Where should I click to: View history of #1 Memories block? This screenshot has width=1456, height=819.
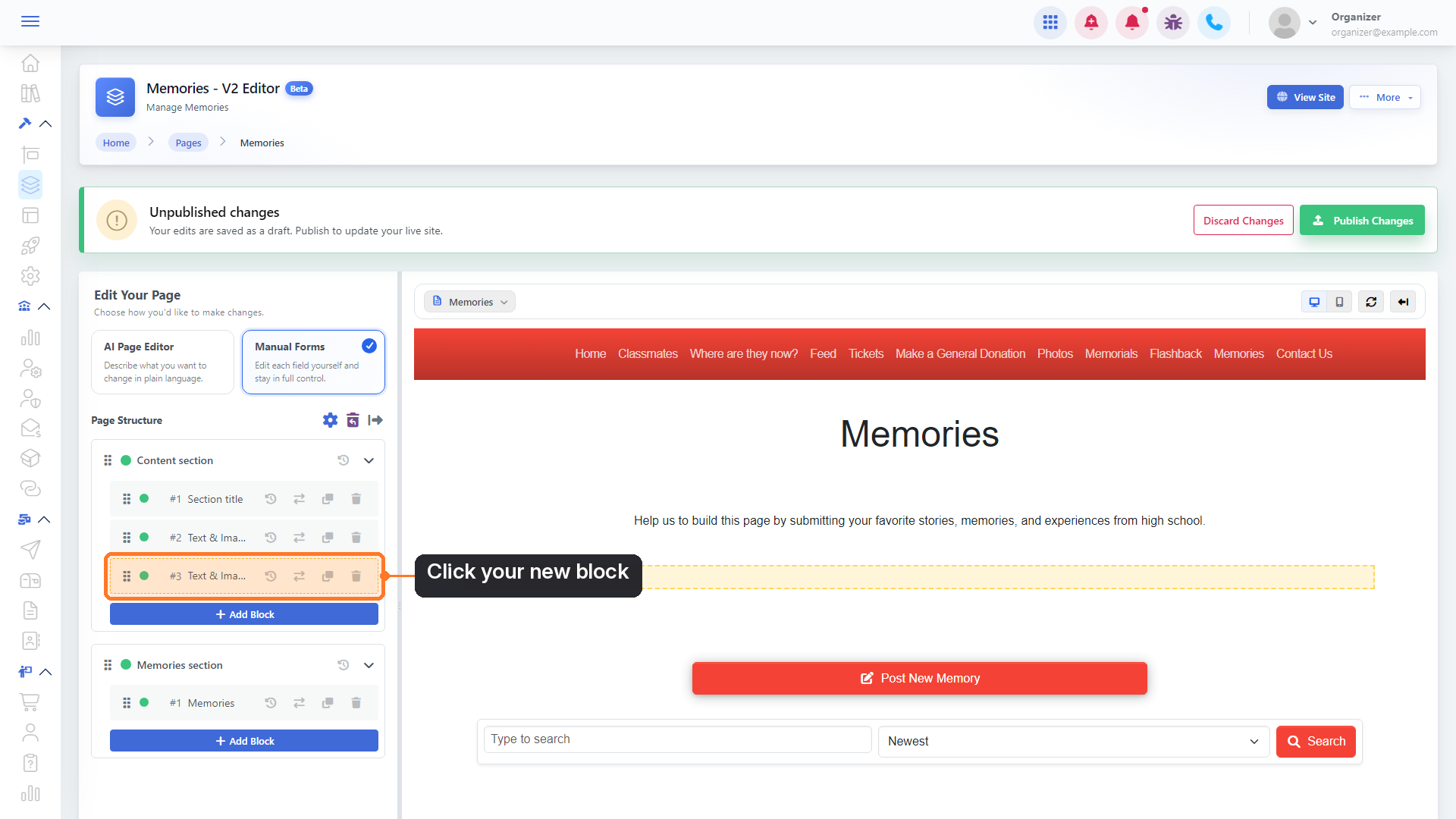pyautogui.click(x=271, y=703)
